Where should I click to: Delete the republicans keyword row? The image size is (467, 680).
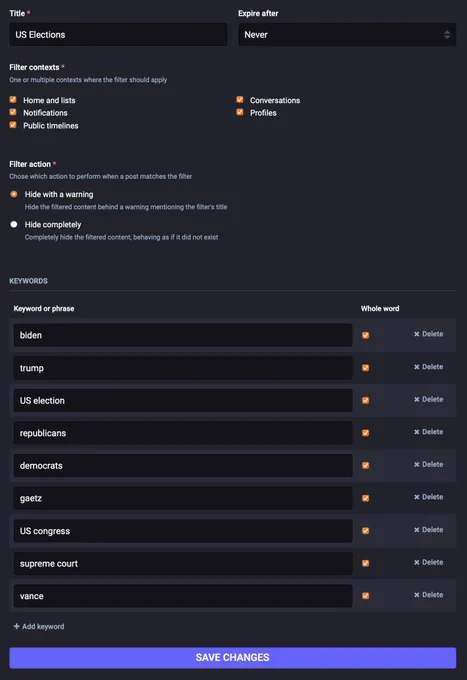428,432
